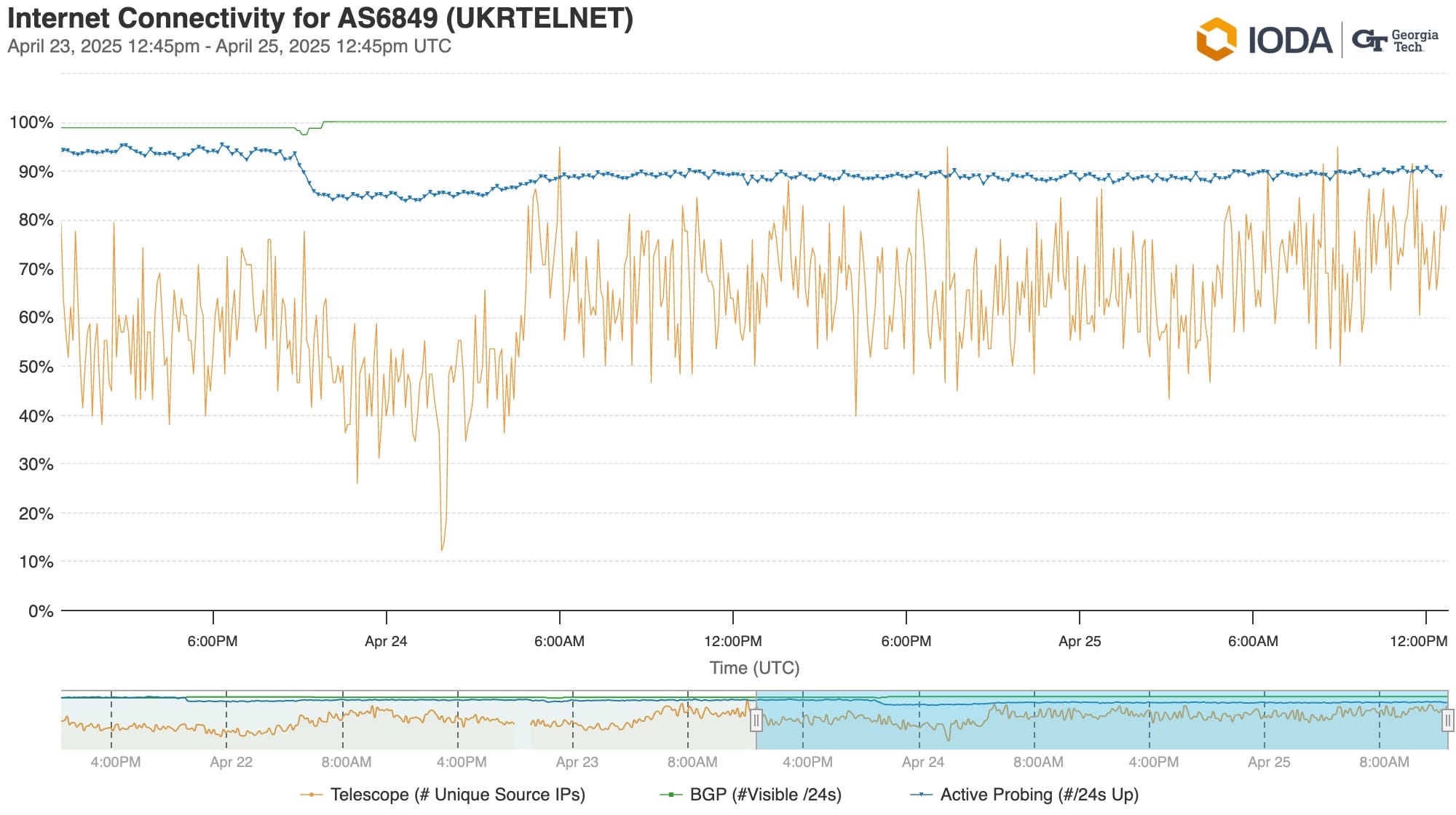The height and width of the screenshot is (815, 1456).
Task: Click the chart title AS6849 UKRTELNET
Action: pyautogui.click(x=320, y=18)
